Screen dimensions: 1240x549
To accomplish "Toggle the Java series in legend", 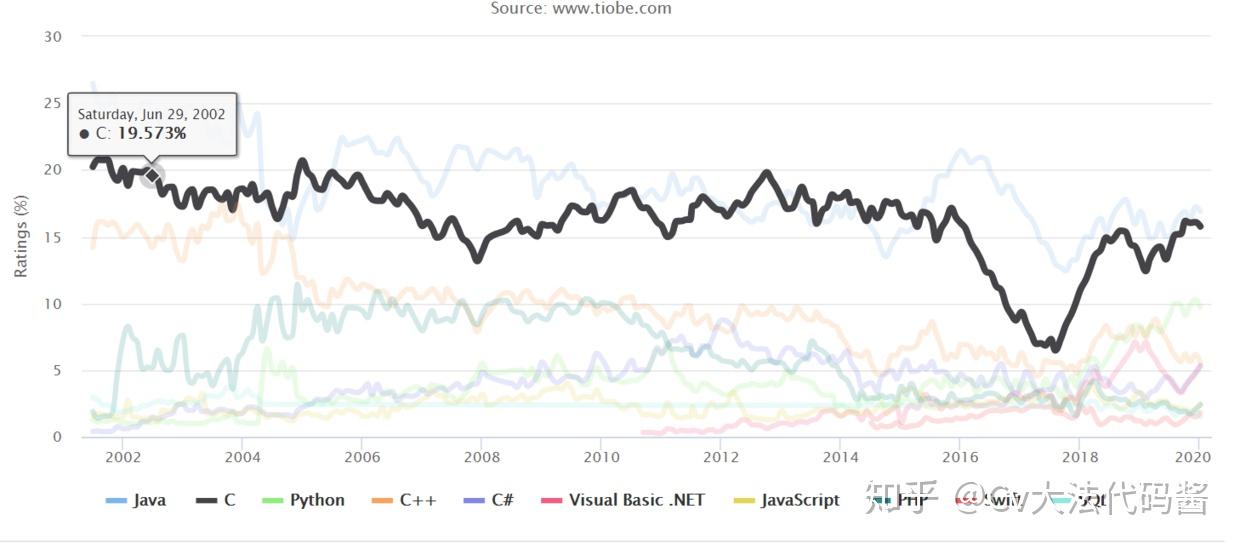I will pos(149,500).
